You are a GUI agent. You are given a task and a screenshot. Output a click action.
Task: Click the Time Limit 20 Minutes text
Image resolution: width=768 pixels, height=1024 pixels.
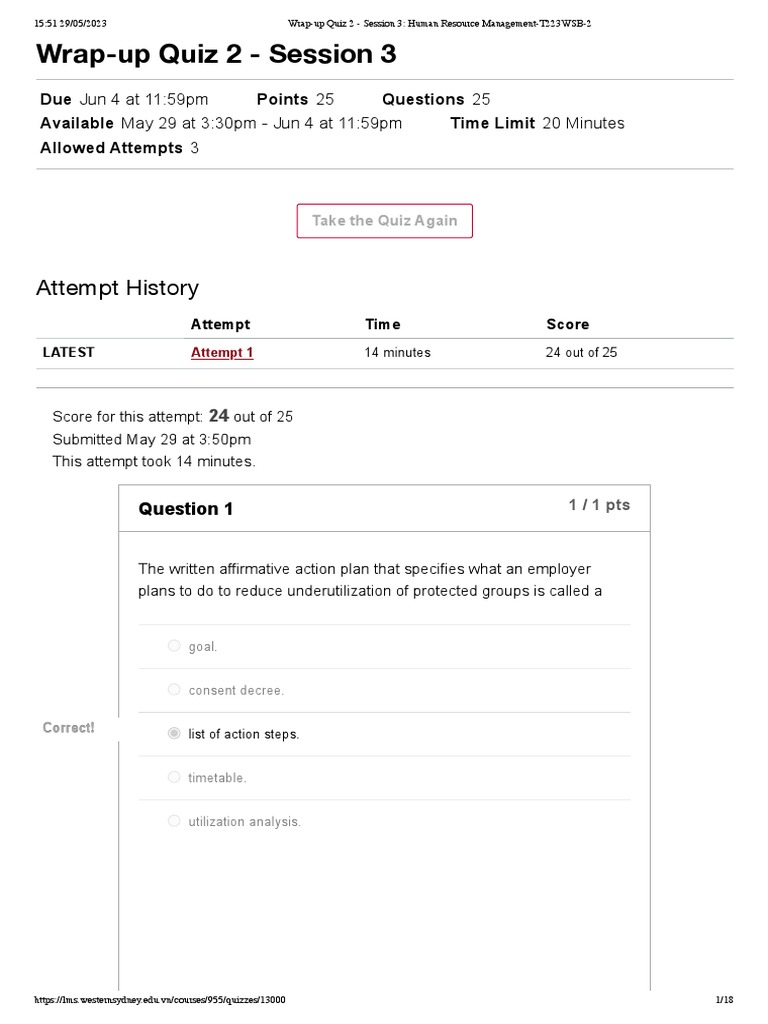coord(537,123)
